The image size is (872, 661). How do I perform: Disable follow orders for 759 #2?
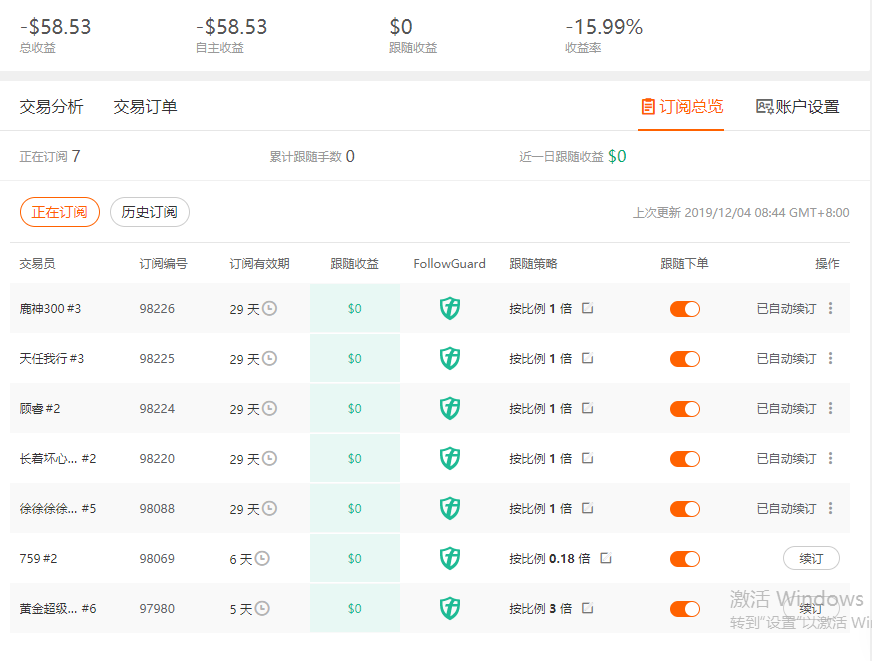685,559
